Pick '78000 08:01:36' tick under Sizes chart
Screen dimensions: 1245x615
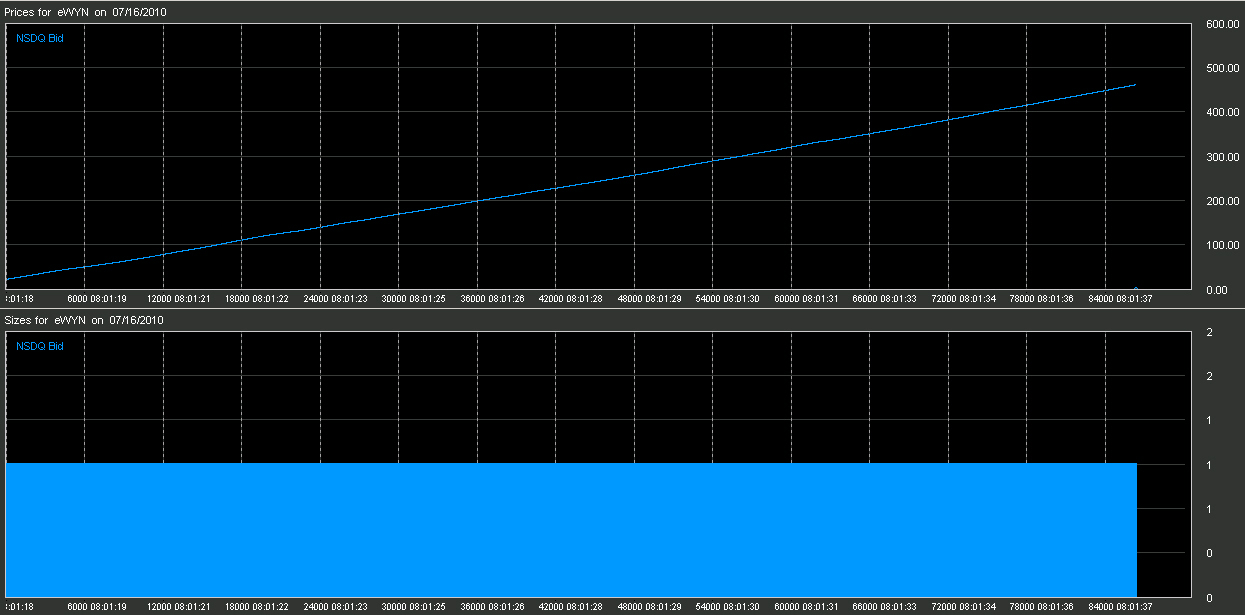point(1042,607)
